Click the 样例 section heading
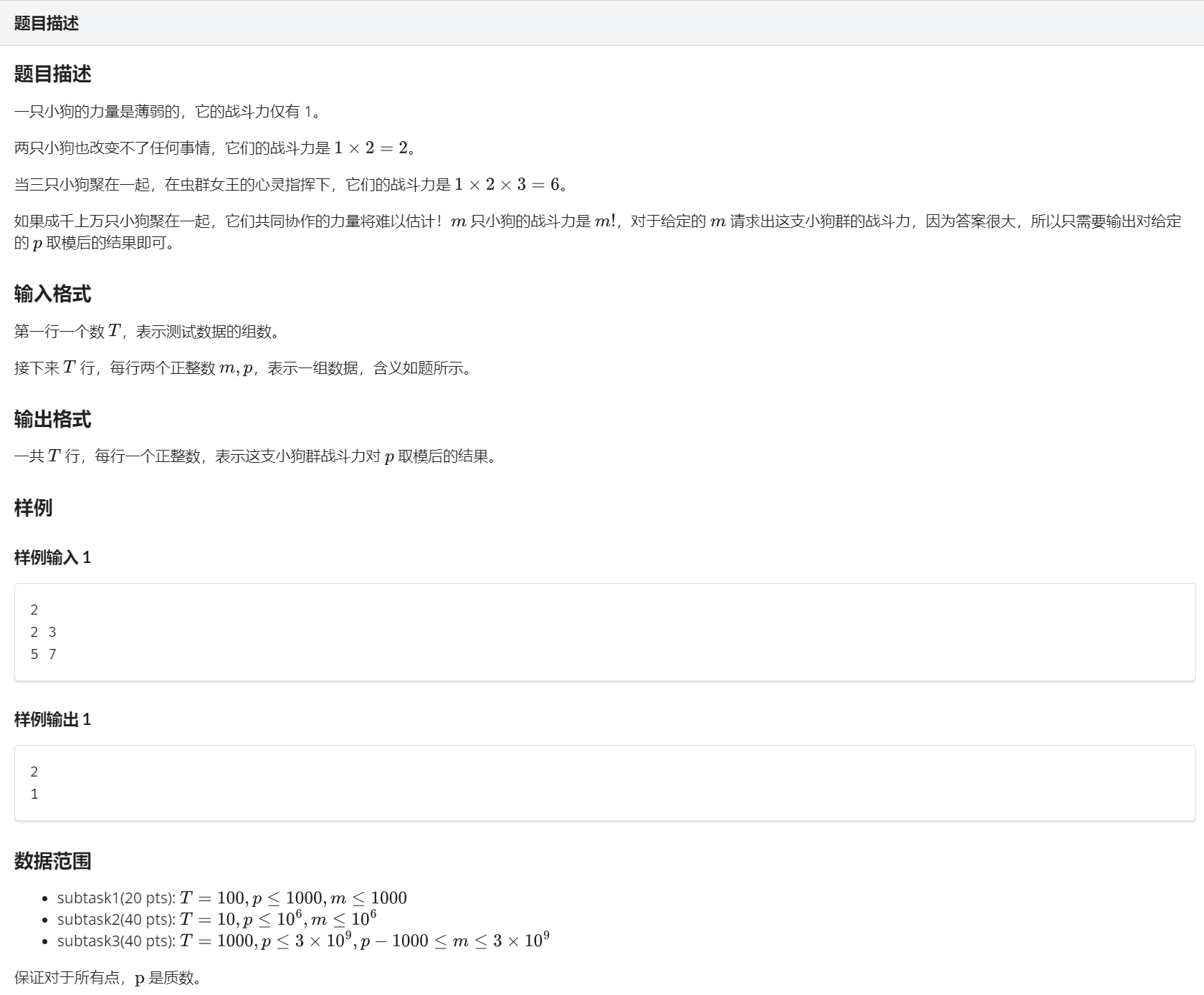This screenshot has height=995, width=1204. 33,508
